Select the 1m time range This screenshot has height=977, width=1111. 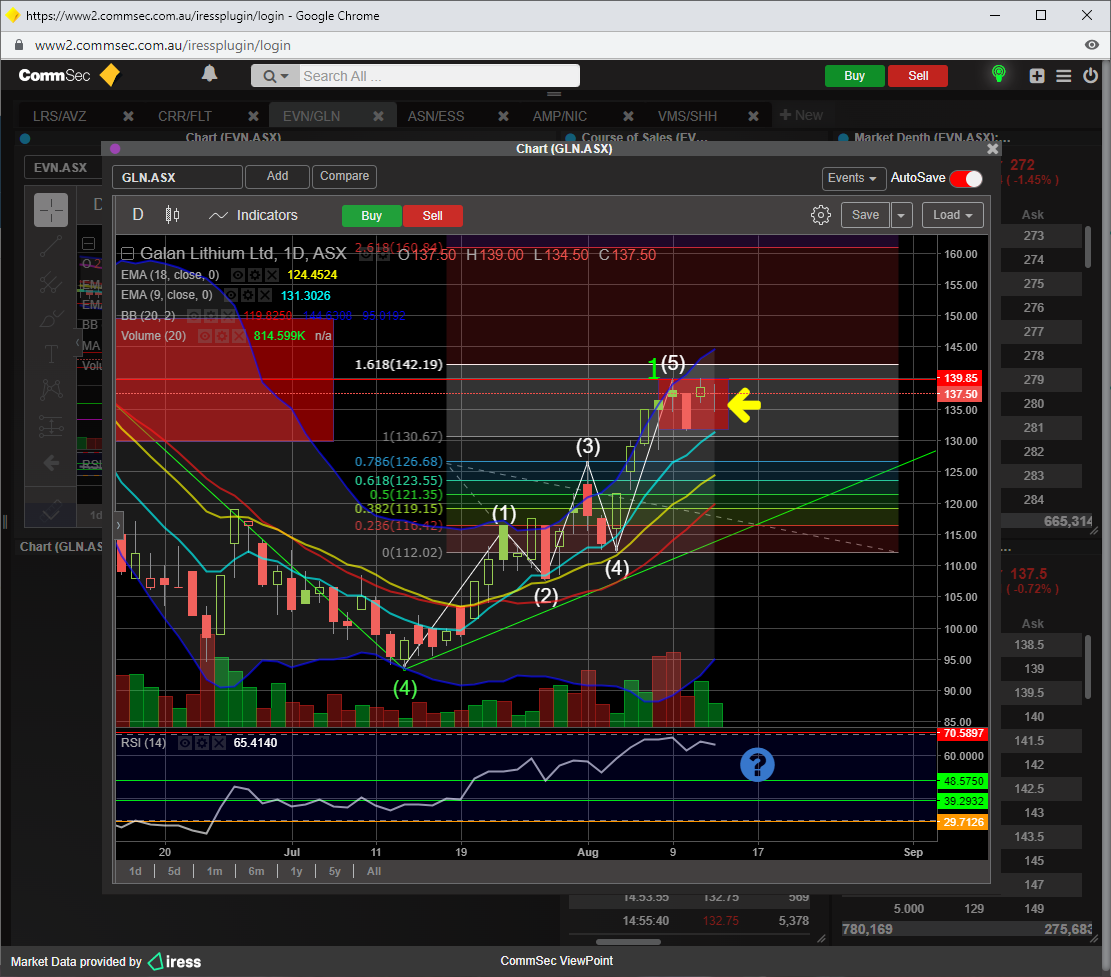click(x=215, y=871)
